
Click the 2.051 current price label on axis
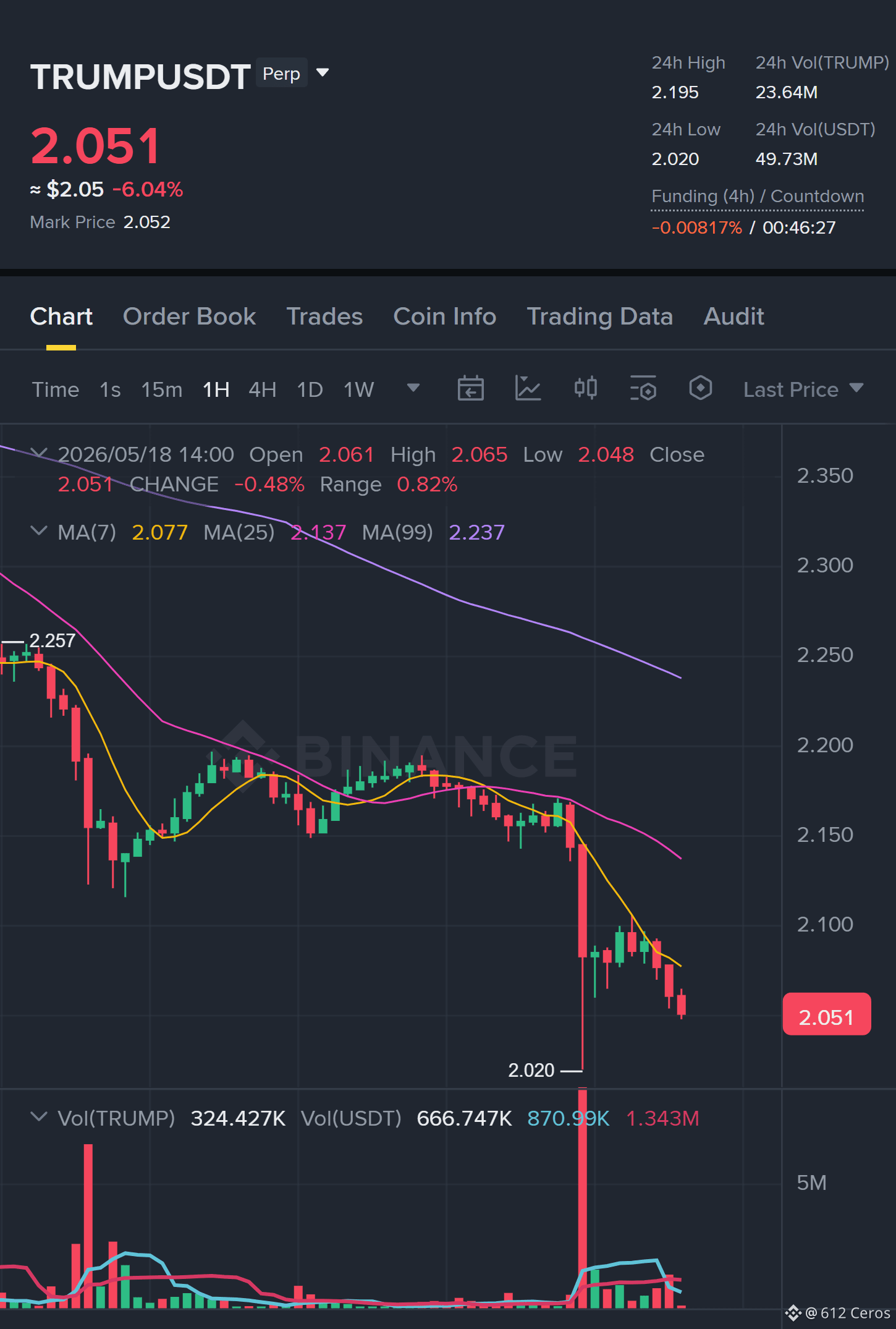pos(827,1014)
